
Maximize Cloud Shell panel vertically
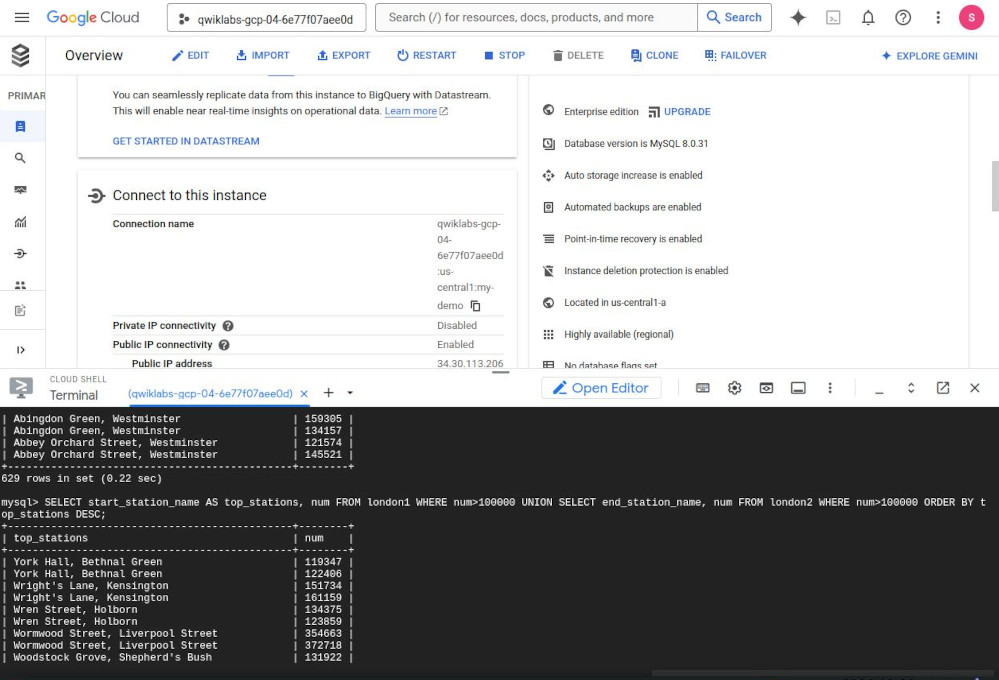[911, 388]
